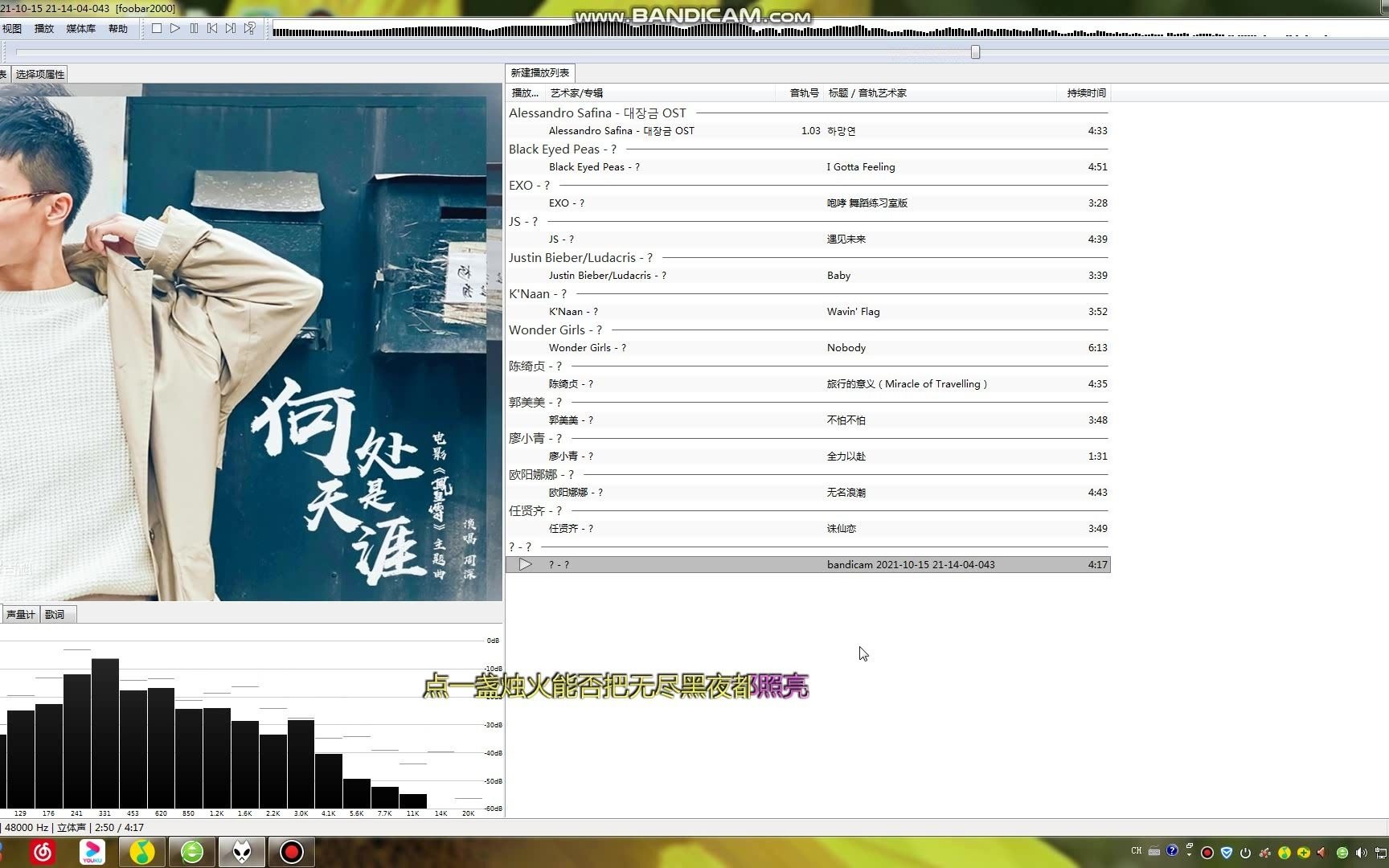Click the blue shield security tray icon
This screenshot has height=868, width=1389.
click(x=1226, y=853)
